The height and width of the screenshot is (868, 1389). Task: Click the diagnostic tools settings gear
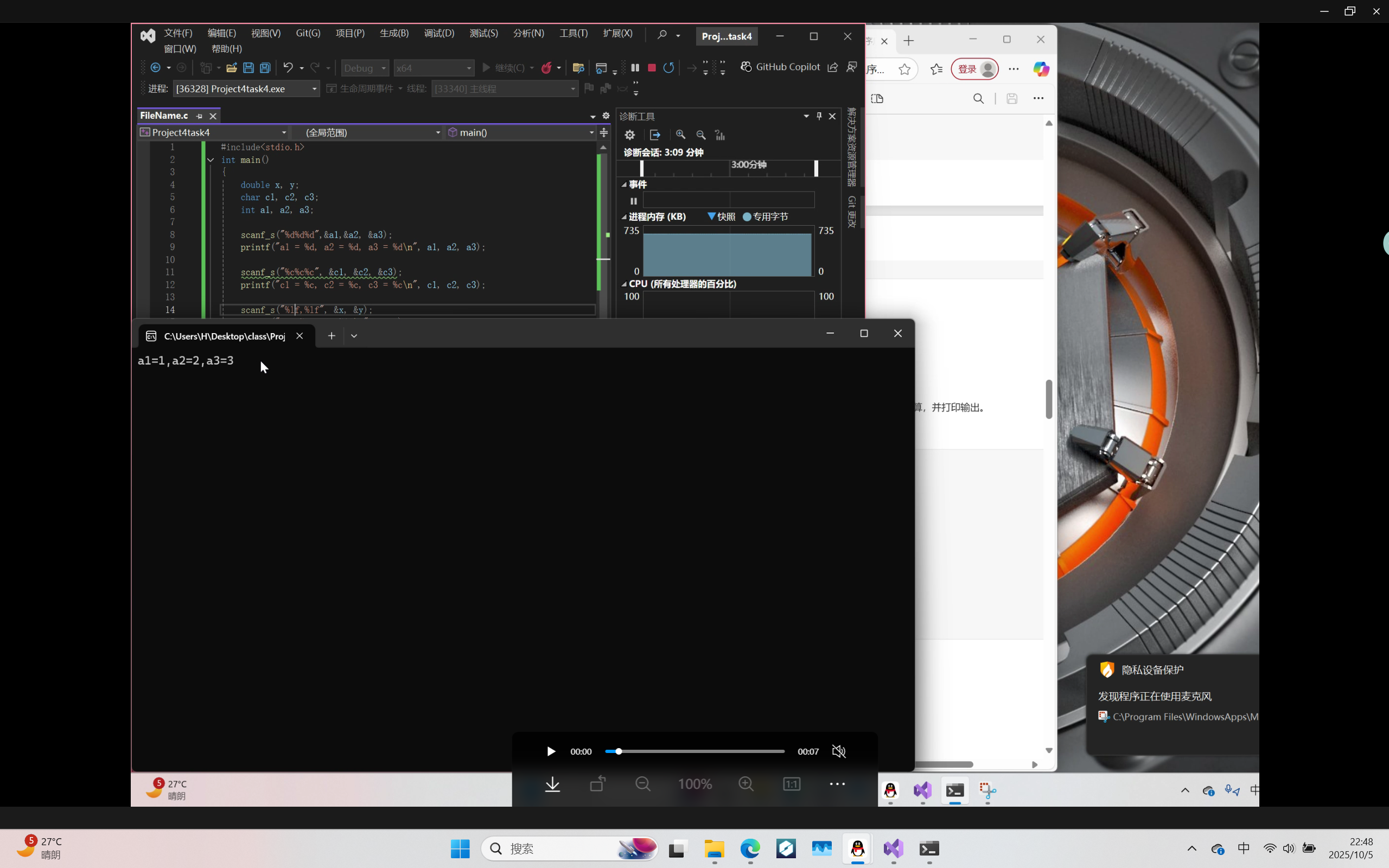[x=629, y=135]
